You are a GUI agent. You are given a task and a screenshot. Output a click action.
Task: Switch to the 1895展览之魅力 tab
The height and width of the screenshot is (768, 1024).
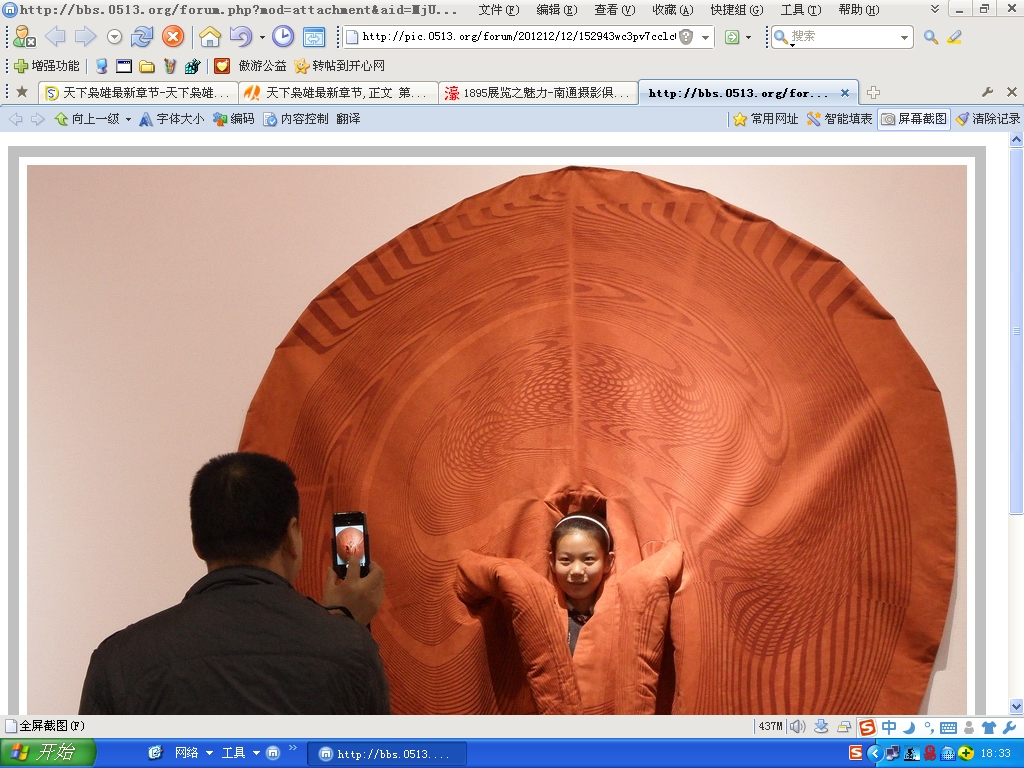coord(538,93)
